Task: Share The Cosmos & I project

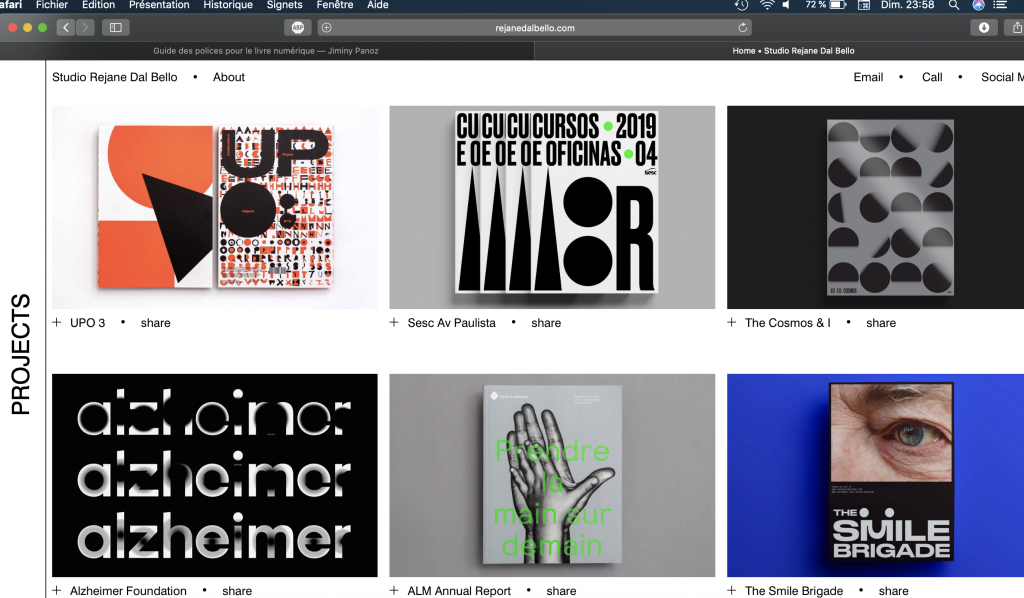Action: coord(881,323)
